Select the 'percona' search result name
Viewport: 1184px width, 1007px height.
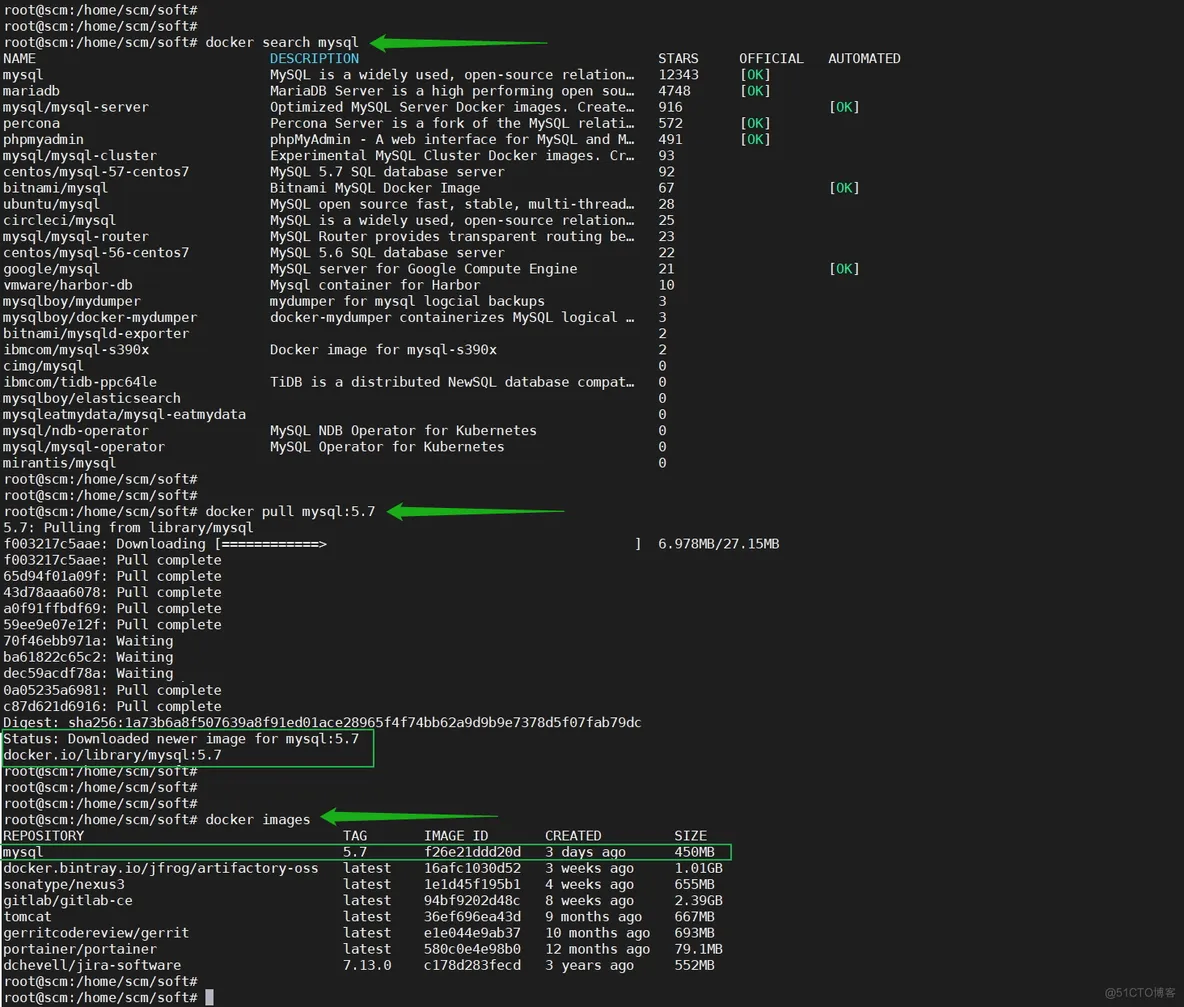coord(31,123)
